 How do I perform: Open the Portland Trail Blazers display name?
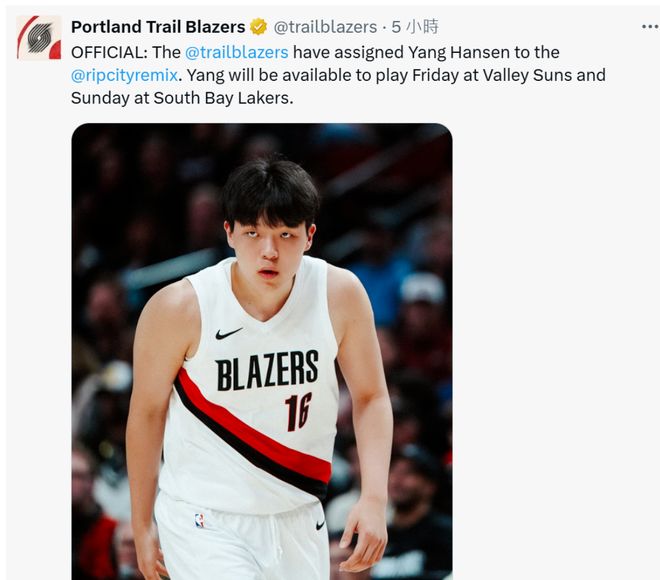(x=158, y=27)
